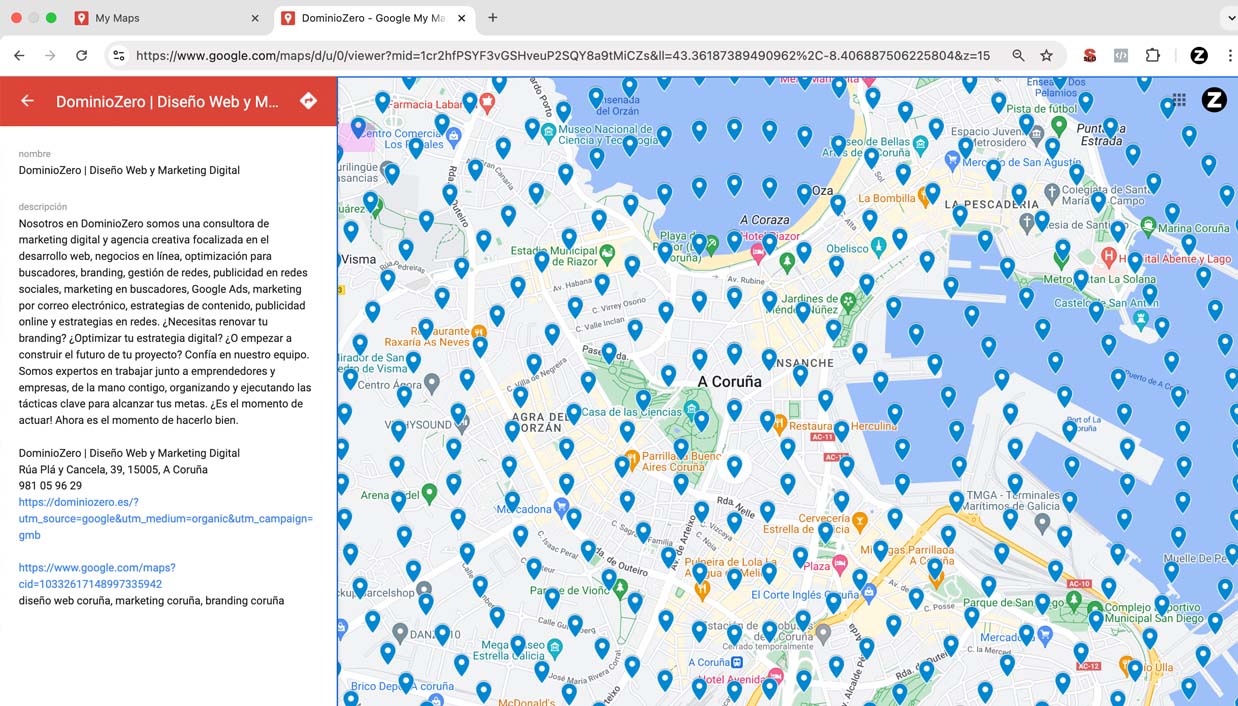Bookmark this page with the star icon
The image size is (1238, 706).
[x=1046, y=56]
